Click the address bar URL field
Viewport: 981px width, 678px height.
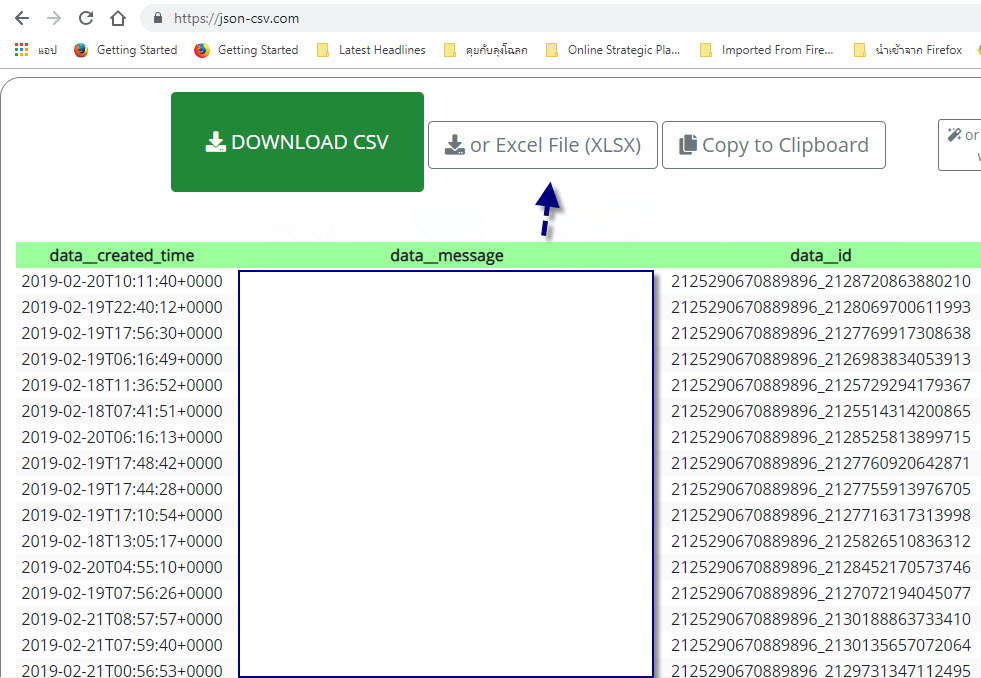pos(563,18)
